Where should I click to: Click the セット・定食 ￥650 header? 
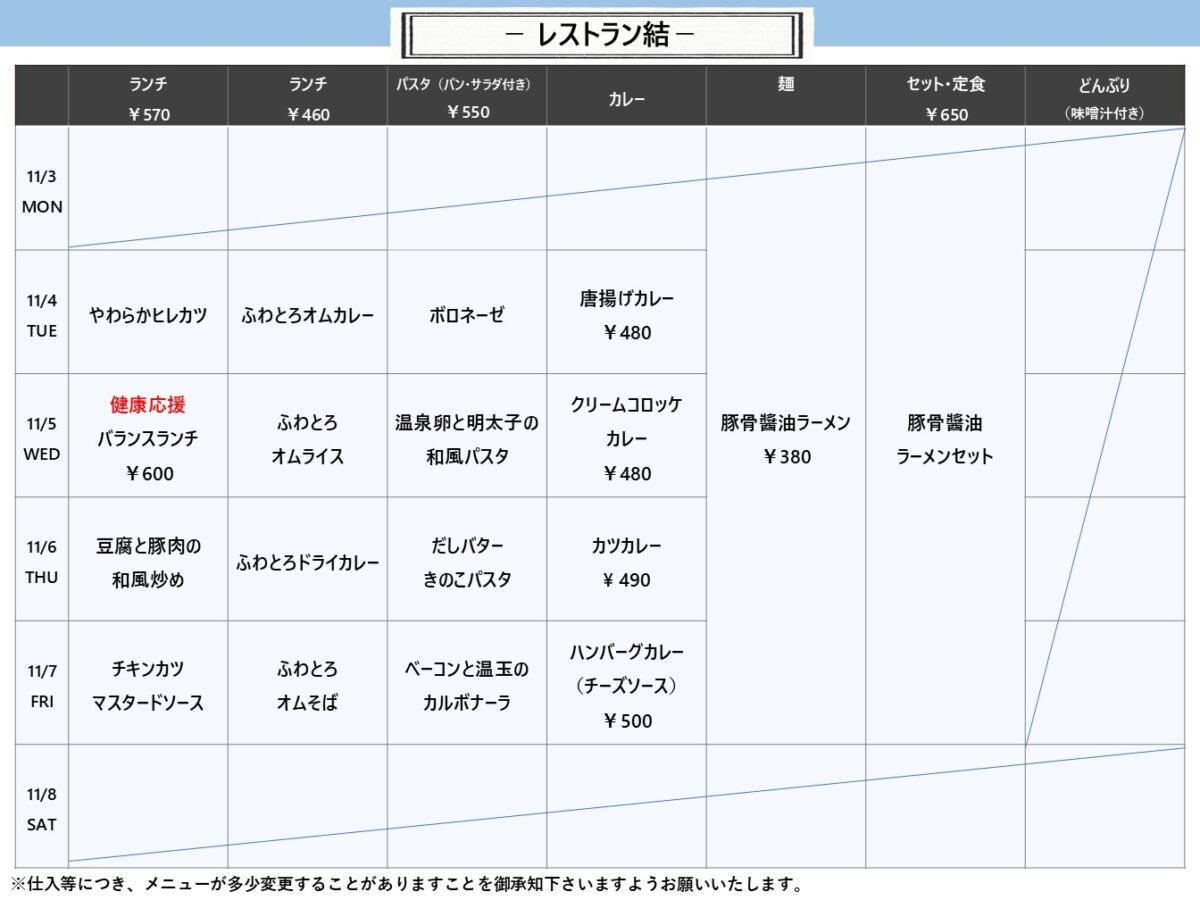945,98
